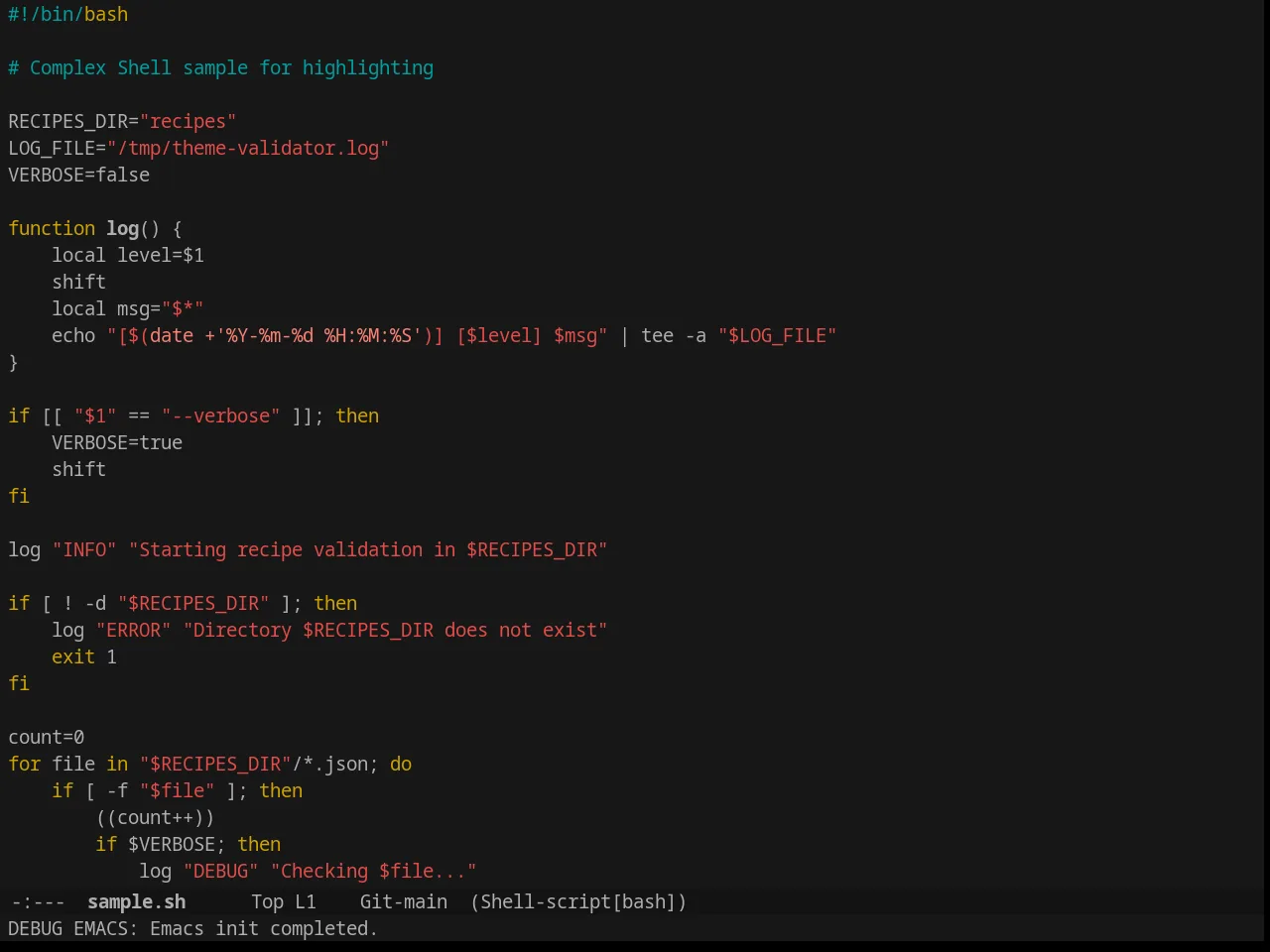Click the VERBOSE=true line

tap(117, 442)
